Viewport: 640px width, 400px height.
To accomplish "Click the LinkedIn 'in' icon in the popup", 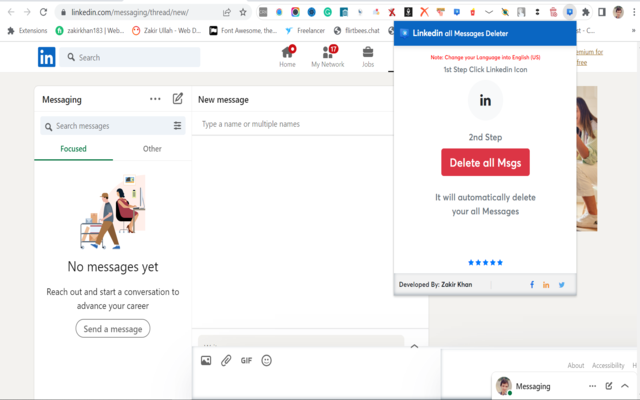I will 485,100.
